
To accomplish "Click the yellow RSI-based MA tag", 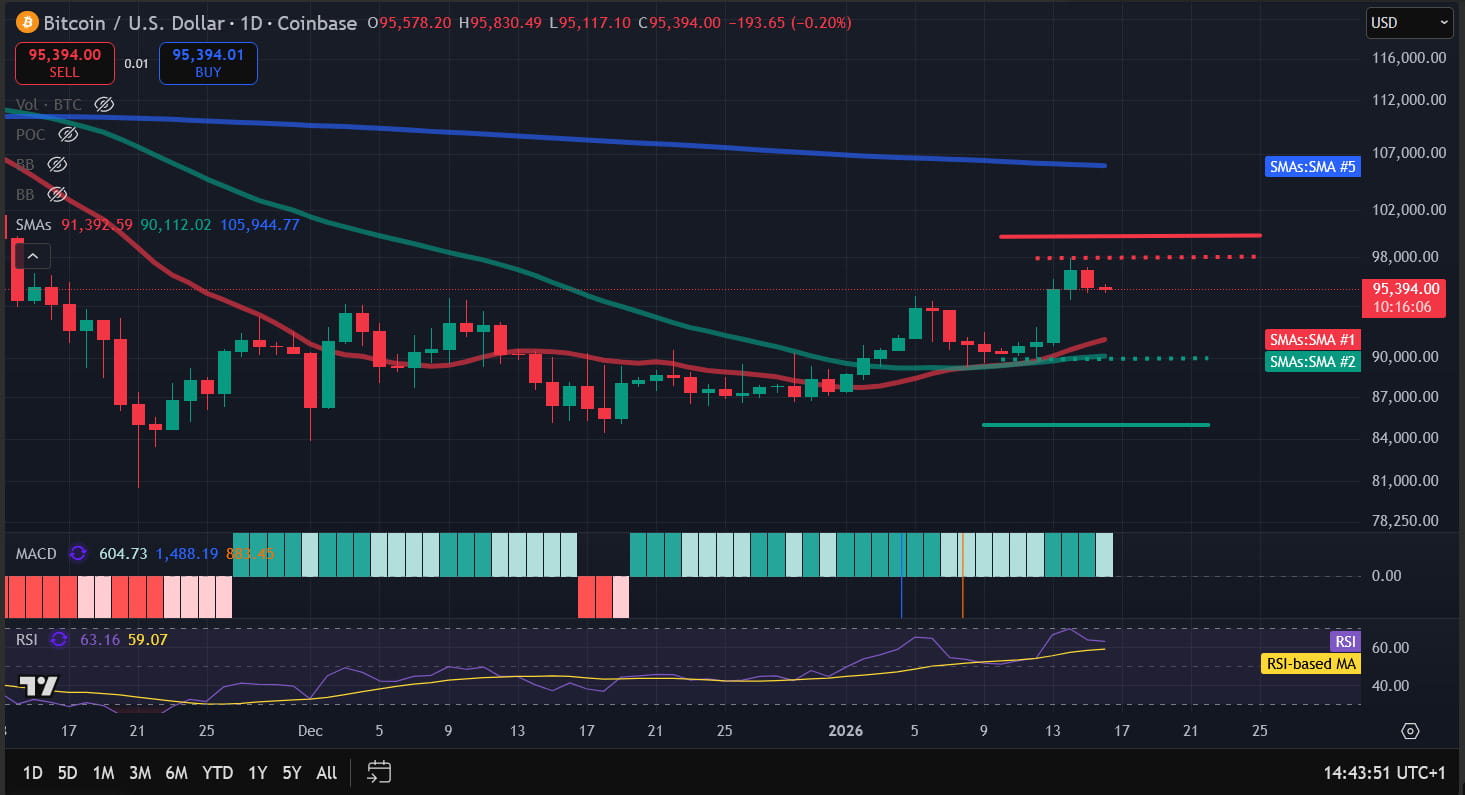I will pyautogui.click(x=1310, y=663).
